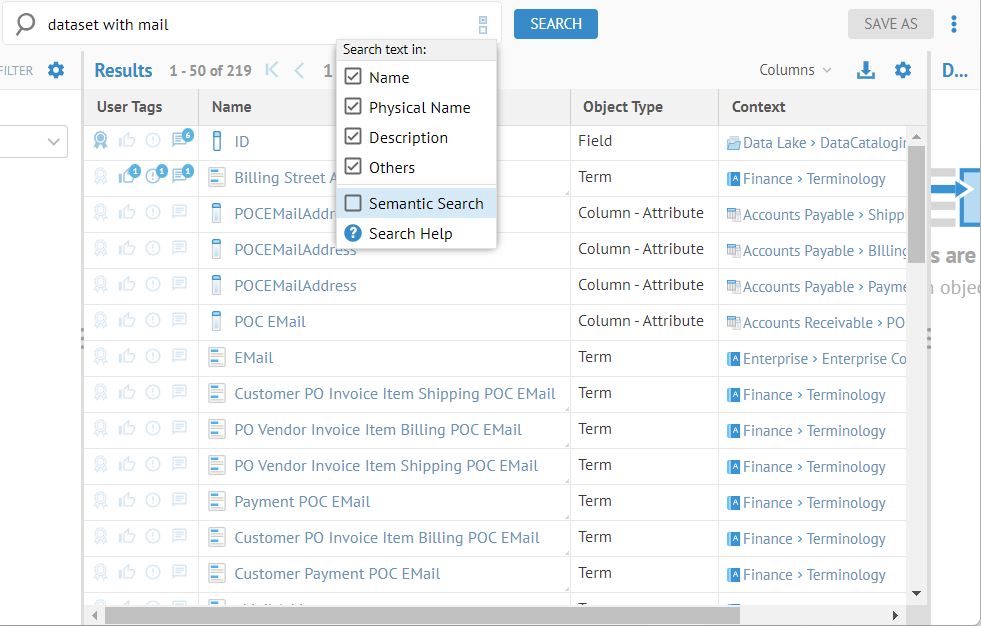The width and height of the screenshot is (981, 626).
Task: Open comments icon on ID row
Action: point(180,141)
